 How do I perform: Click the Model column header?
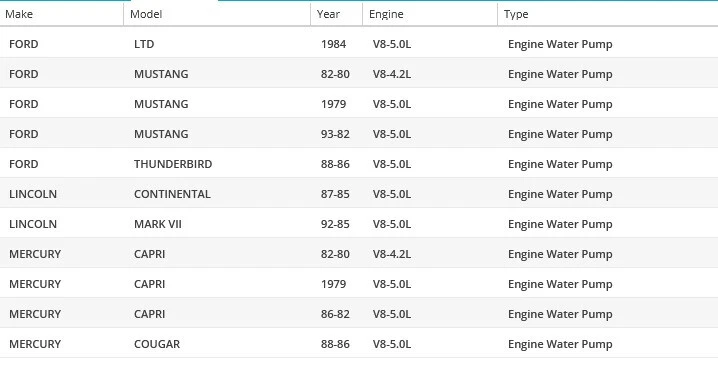pos(146,14)
